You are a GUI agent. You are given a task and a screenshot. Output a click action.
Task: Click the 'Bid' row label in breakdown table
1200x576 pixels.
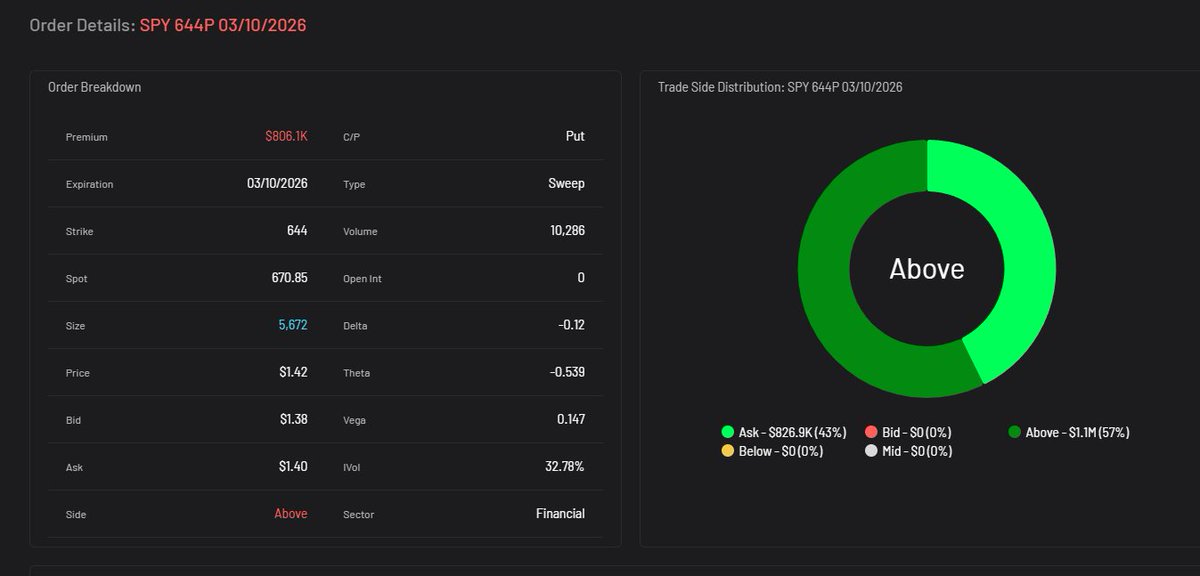(73, 420)
